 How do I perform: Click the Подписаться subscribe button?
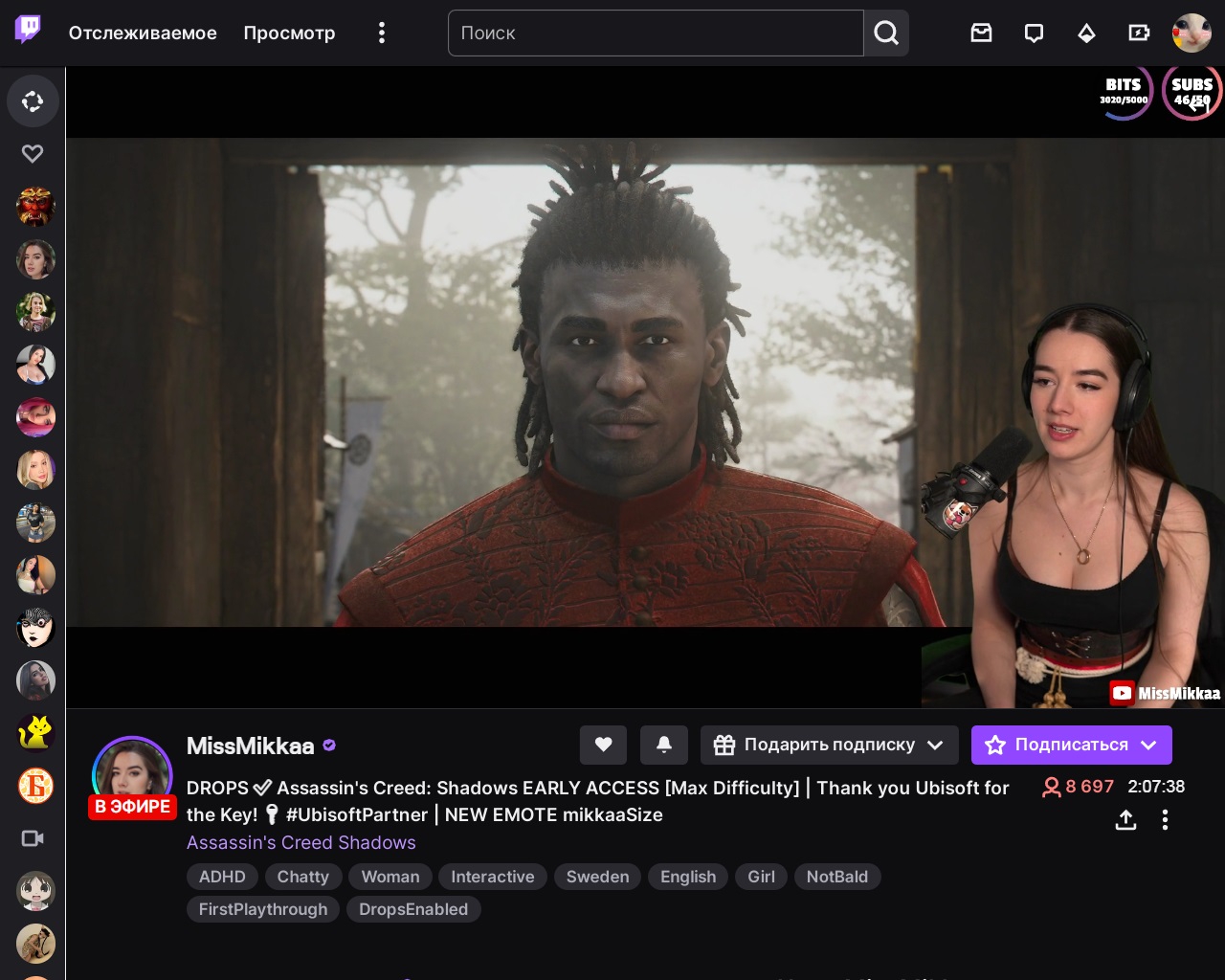point(1071,745)
